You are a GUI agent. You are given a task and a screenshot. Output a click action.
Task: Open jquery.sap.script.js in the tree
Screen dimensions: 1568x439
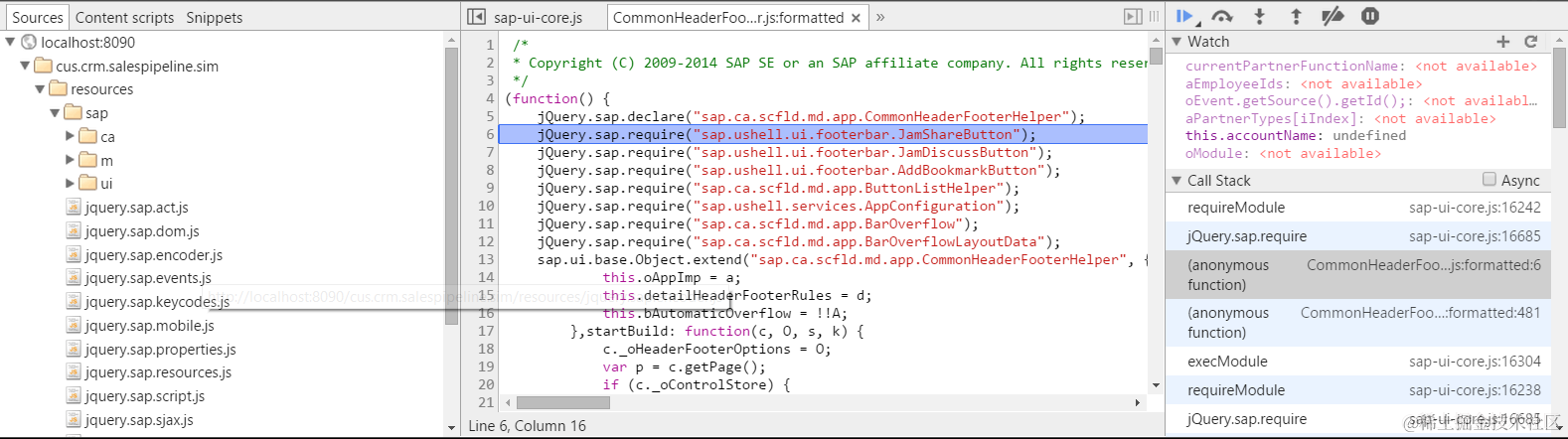145,396
